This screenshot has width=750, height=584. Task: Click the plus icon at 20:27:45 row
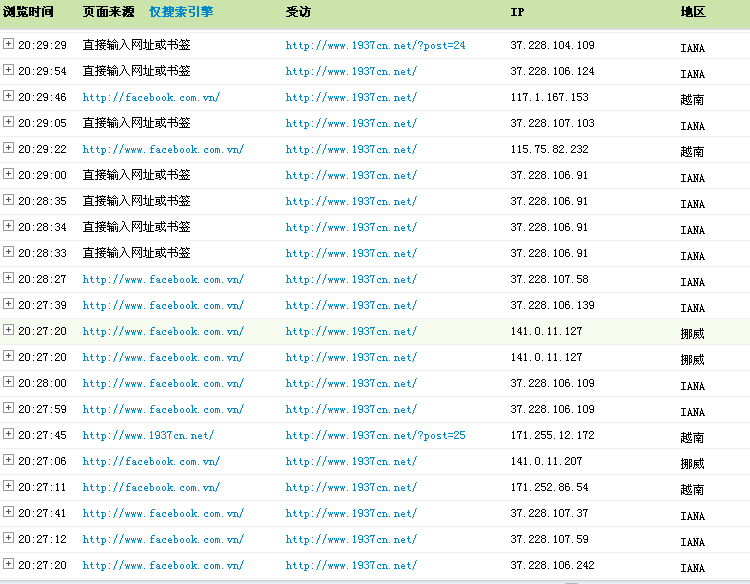(9, 434)
